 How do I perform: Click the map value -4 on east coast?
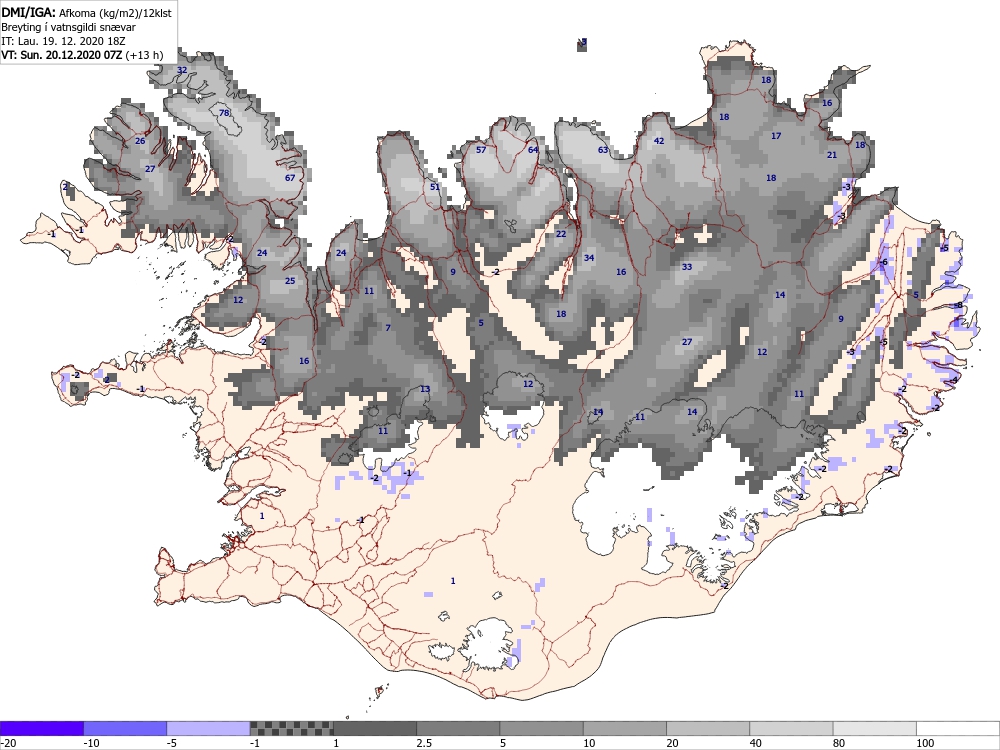(953, 381)
